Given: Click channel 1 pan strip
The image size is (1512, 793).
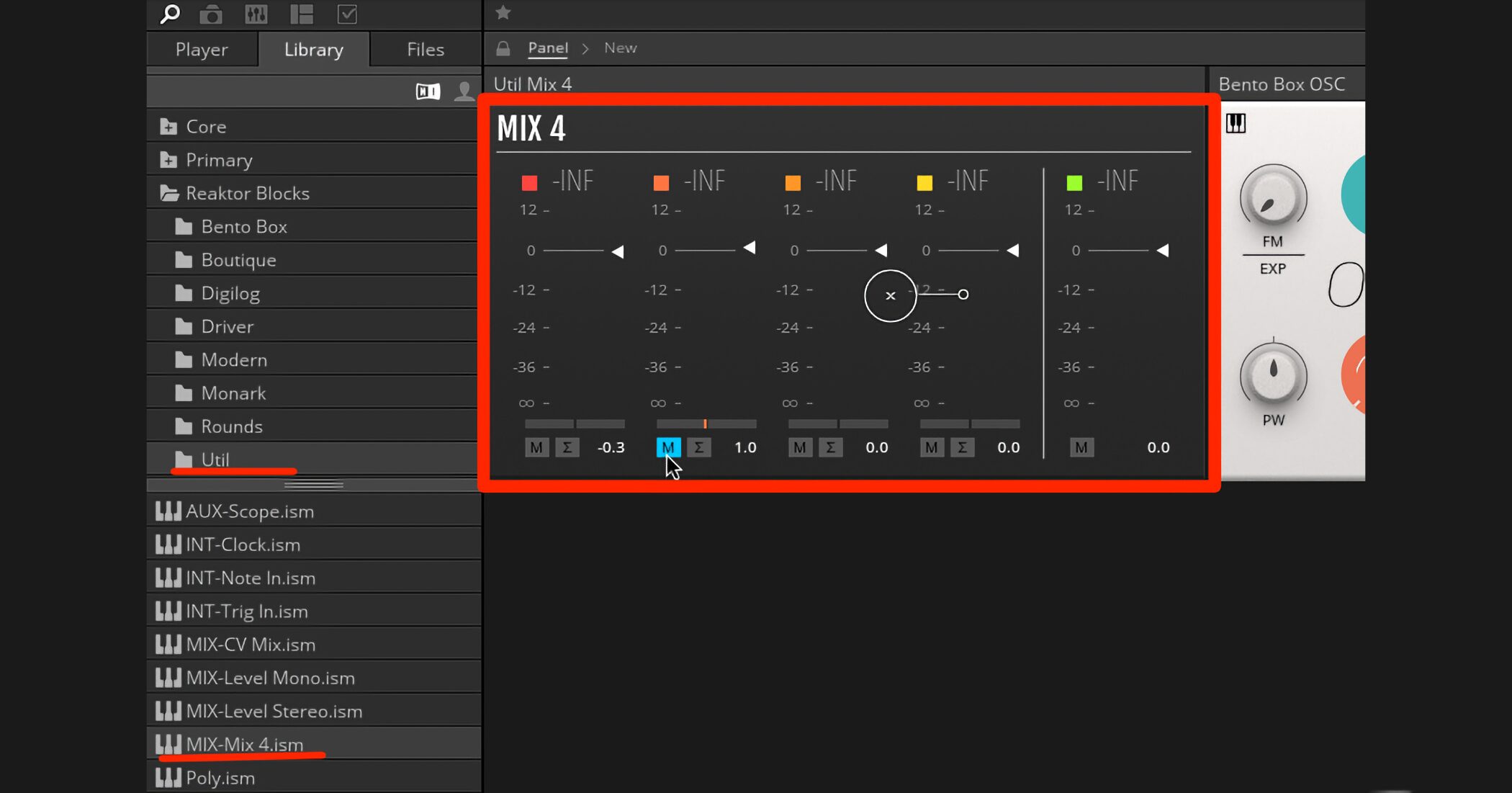Looking at the screenshot, I should pos(575,424).
